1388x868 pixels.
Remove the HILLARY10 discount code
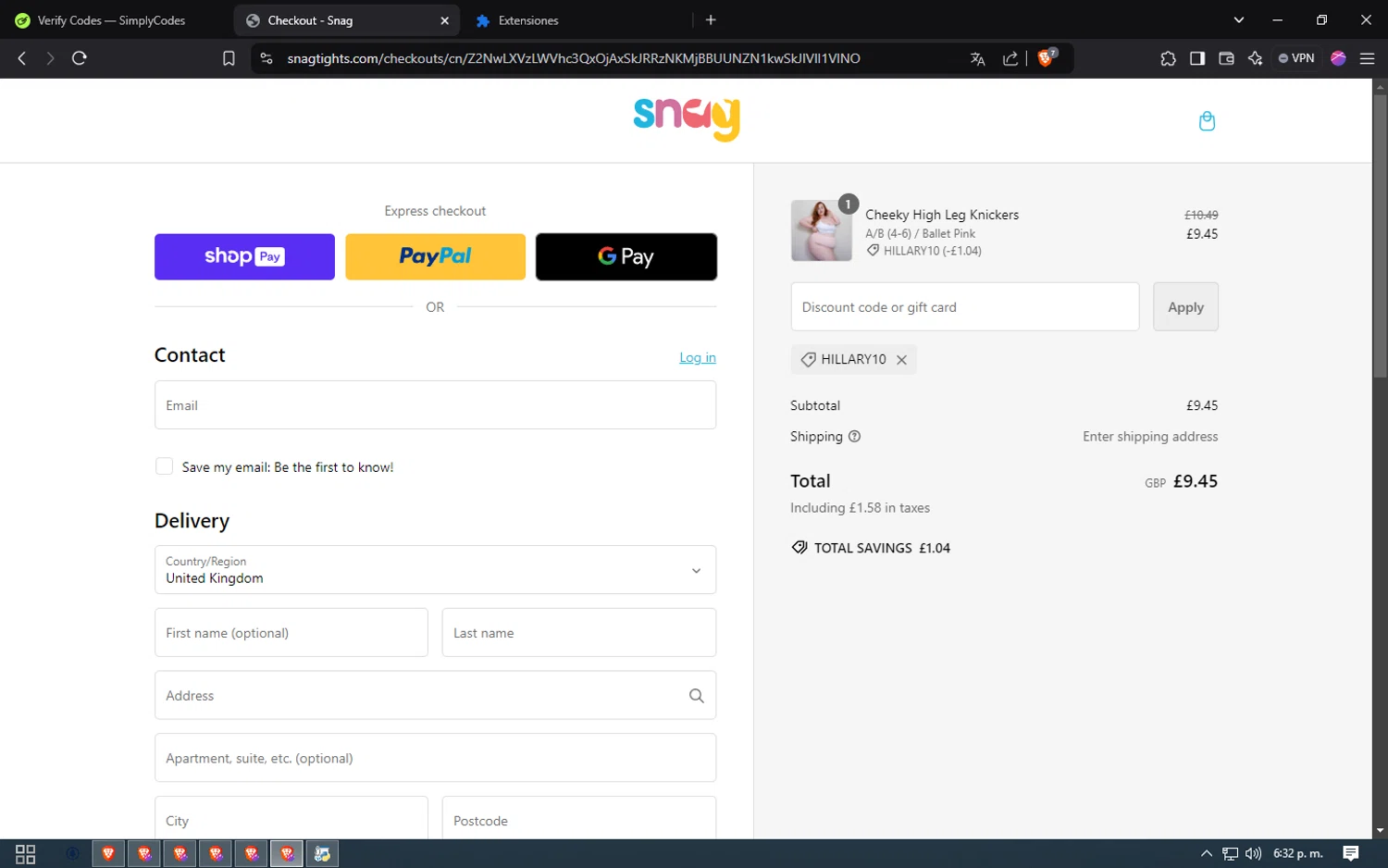click(x=901, y=360)
